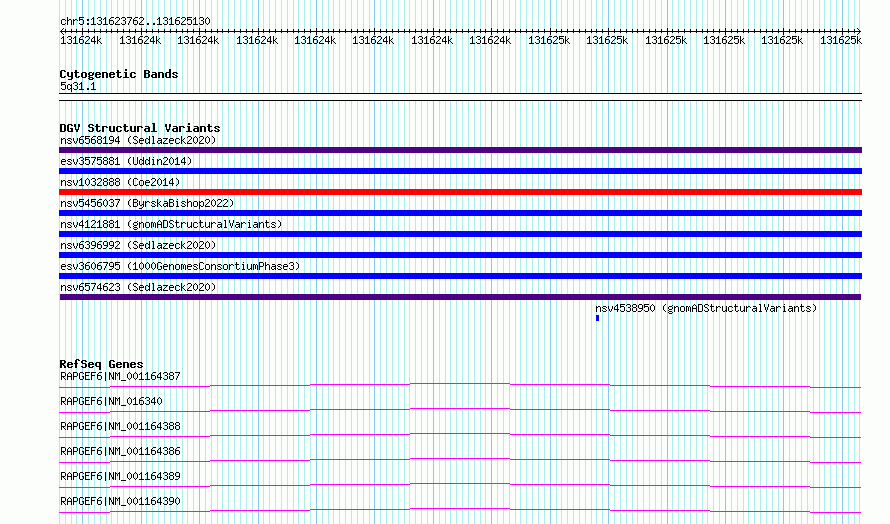Screen dimensions: 890x524
Task: Open nsv4538950 (gnomADStructuralVariants) label
Action: pos(706,308)
